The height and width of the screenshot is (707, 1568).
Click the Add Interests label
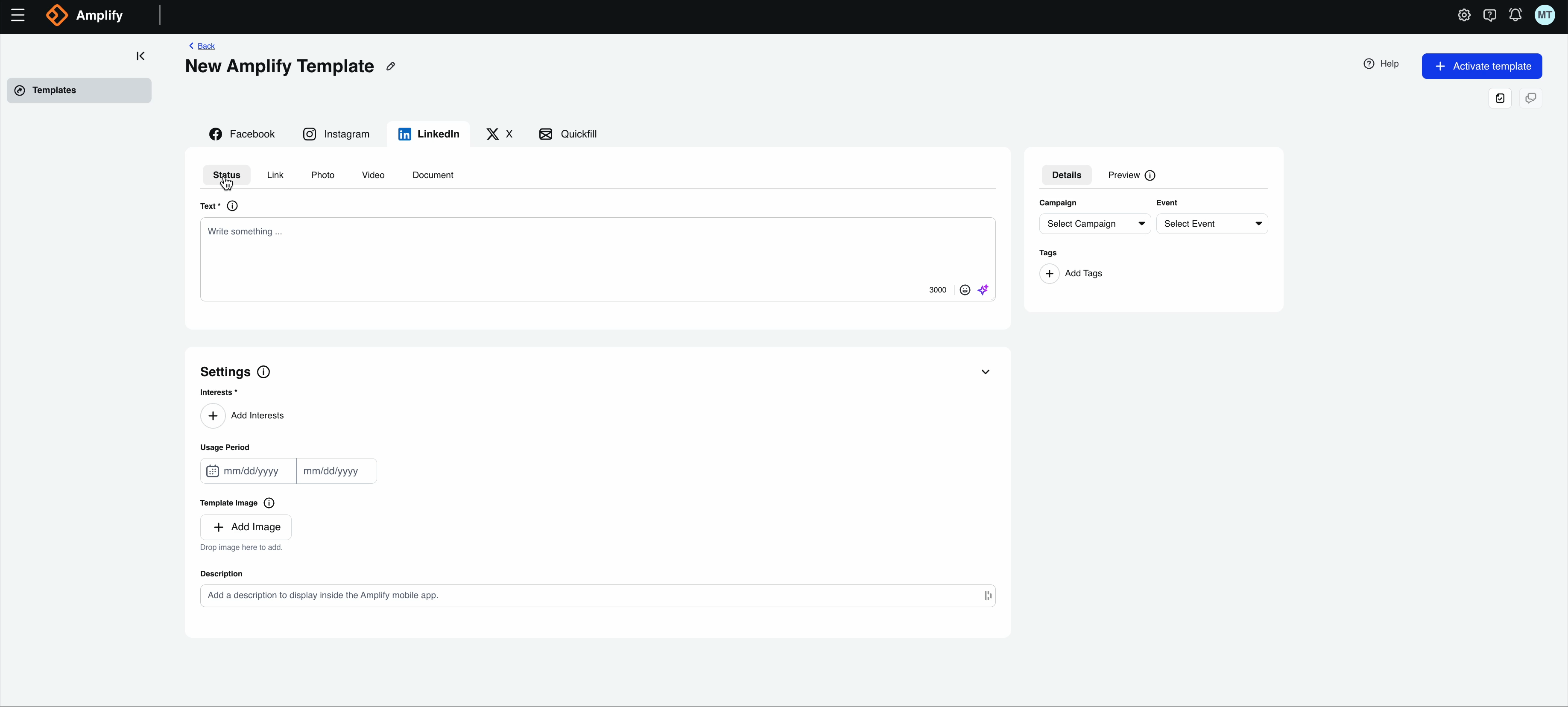257,416
